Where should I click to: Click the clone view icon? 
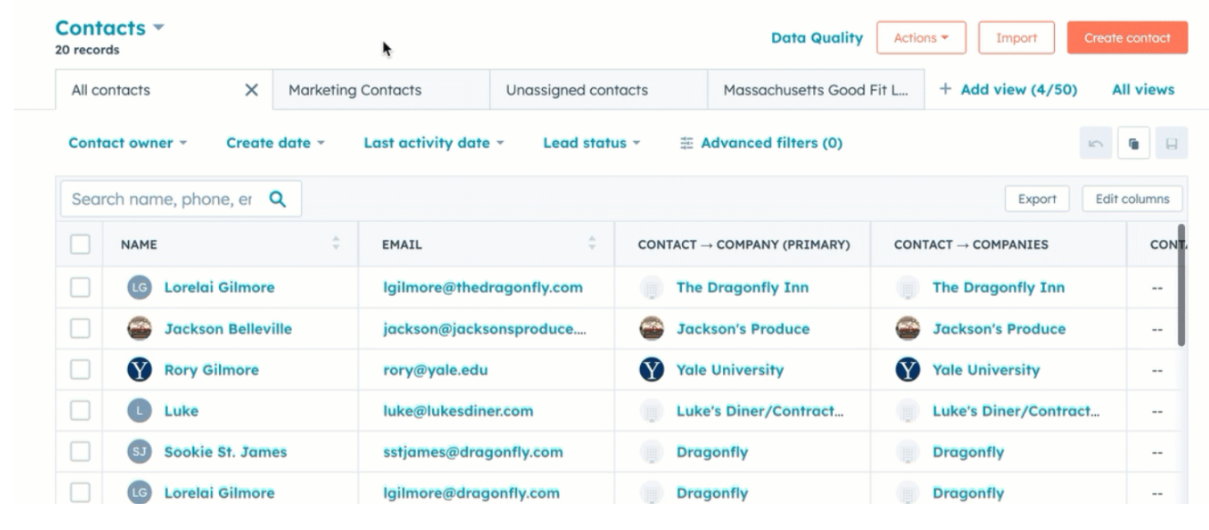click(1134, 144)
